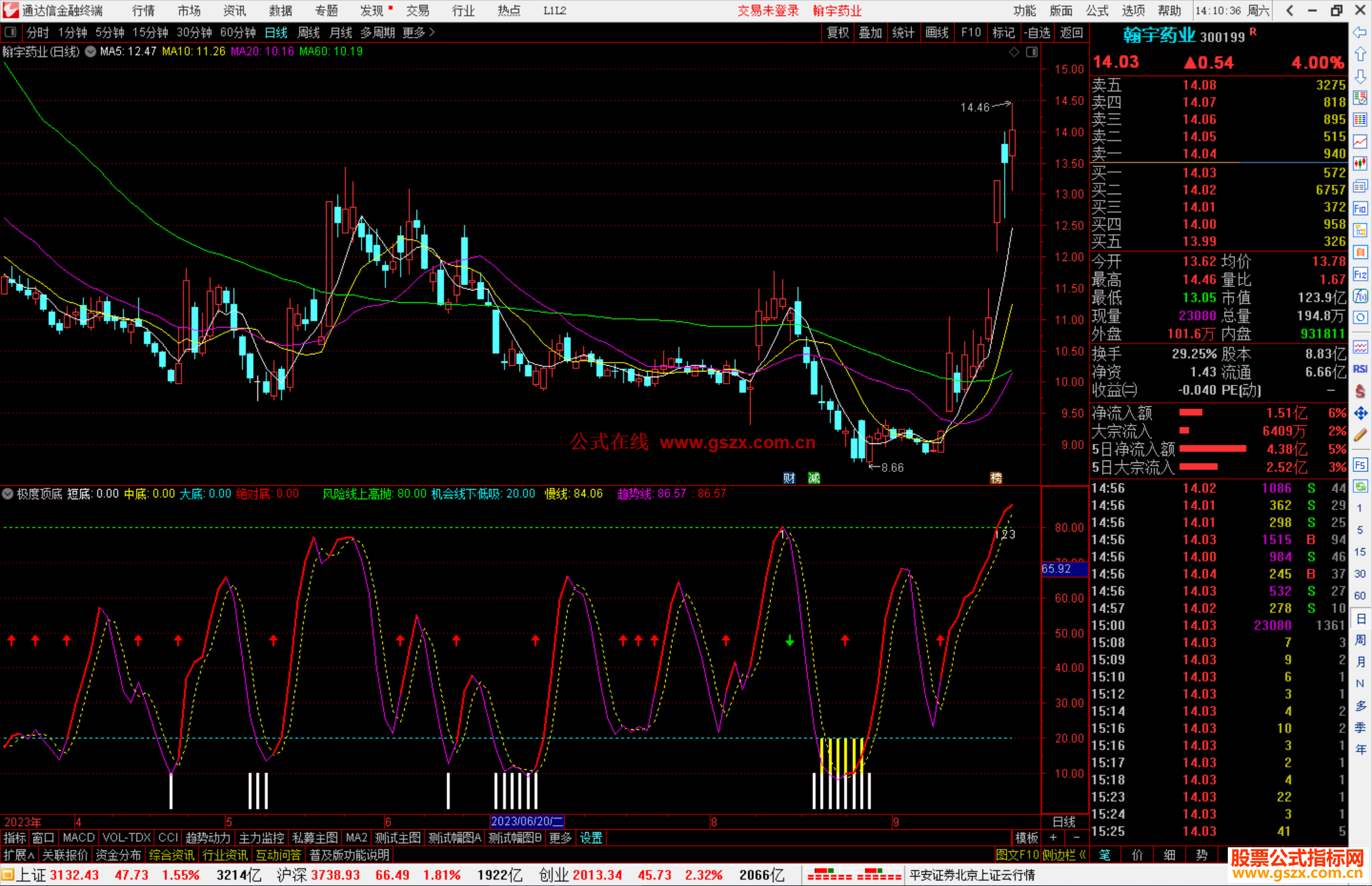1372x886 pixels.
Task: Click the line chart trend sidebar icon
Action: click(x=1360, y=142)
